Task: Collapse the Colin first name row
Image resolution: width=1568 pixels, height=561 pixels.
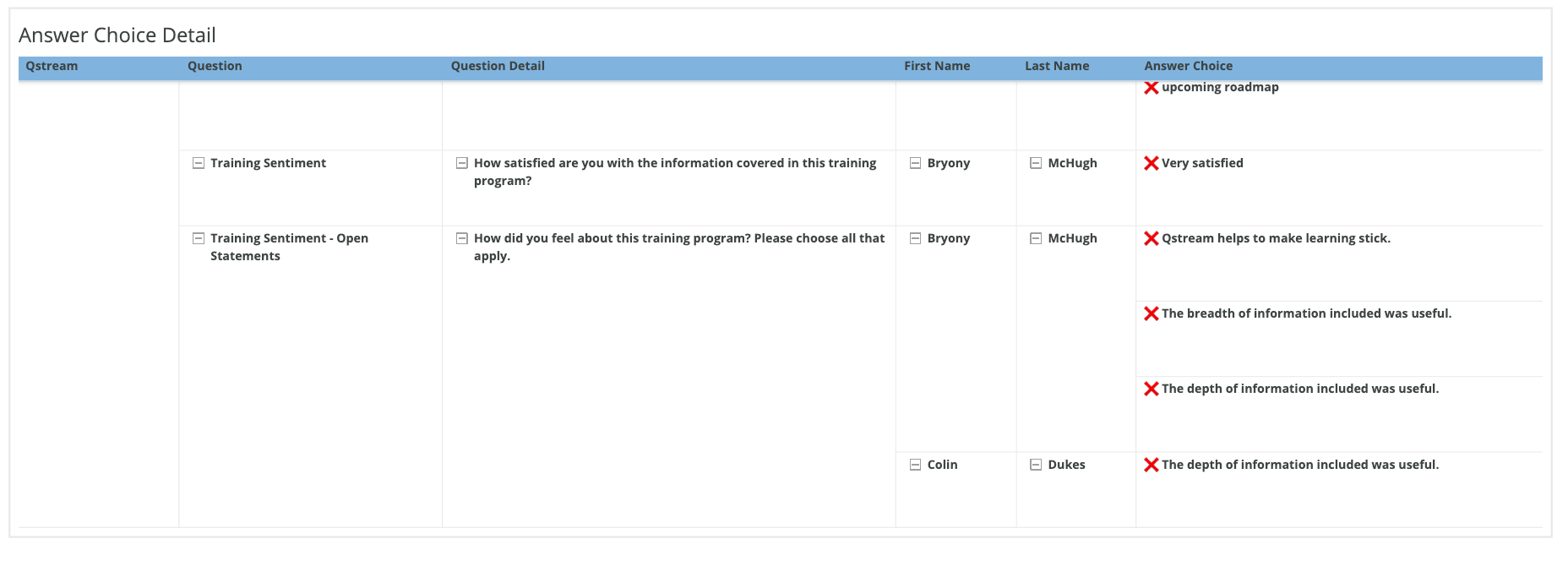Action: click(x=915, y=465)
